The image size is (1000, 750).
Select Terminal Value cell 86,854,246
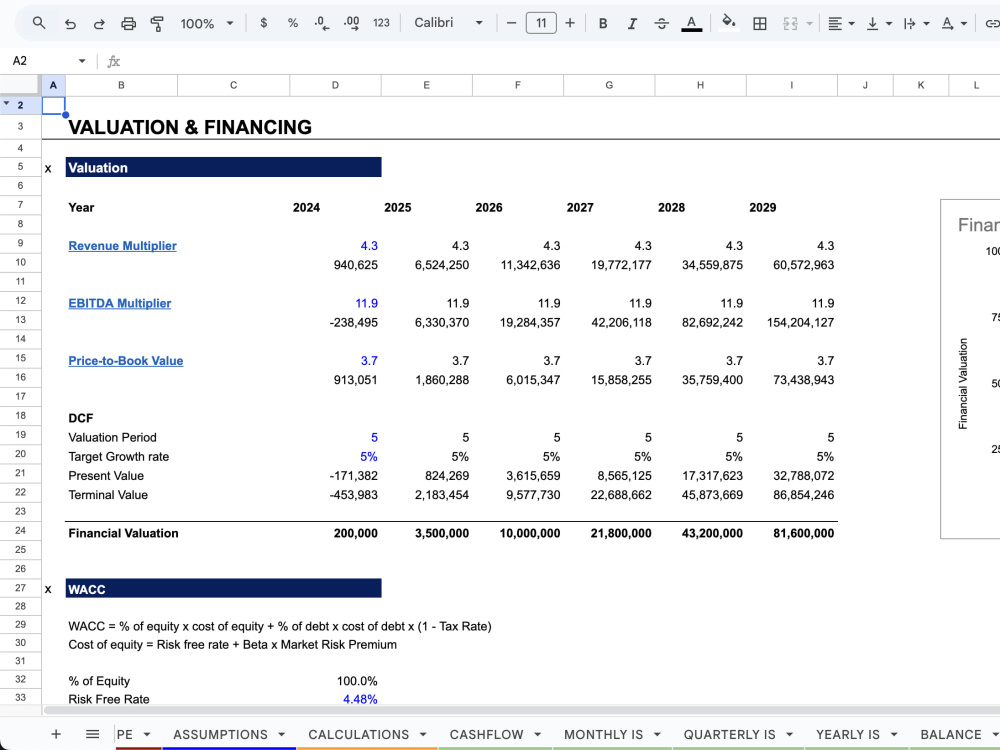click(791, 495)
